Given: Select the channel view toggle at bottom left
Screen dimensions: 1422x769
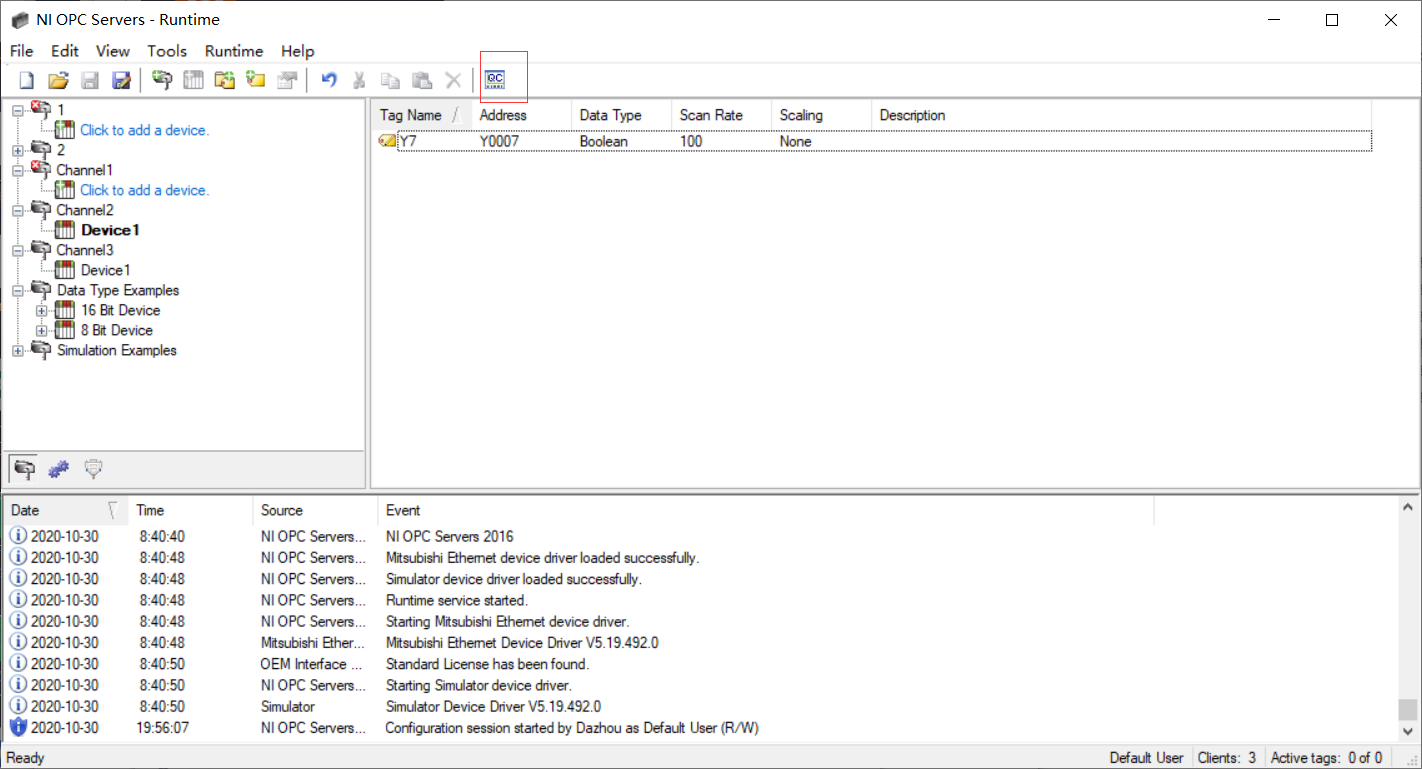Looking at the screenshot, I should tap(22, 468).
